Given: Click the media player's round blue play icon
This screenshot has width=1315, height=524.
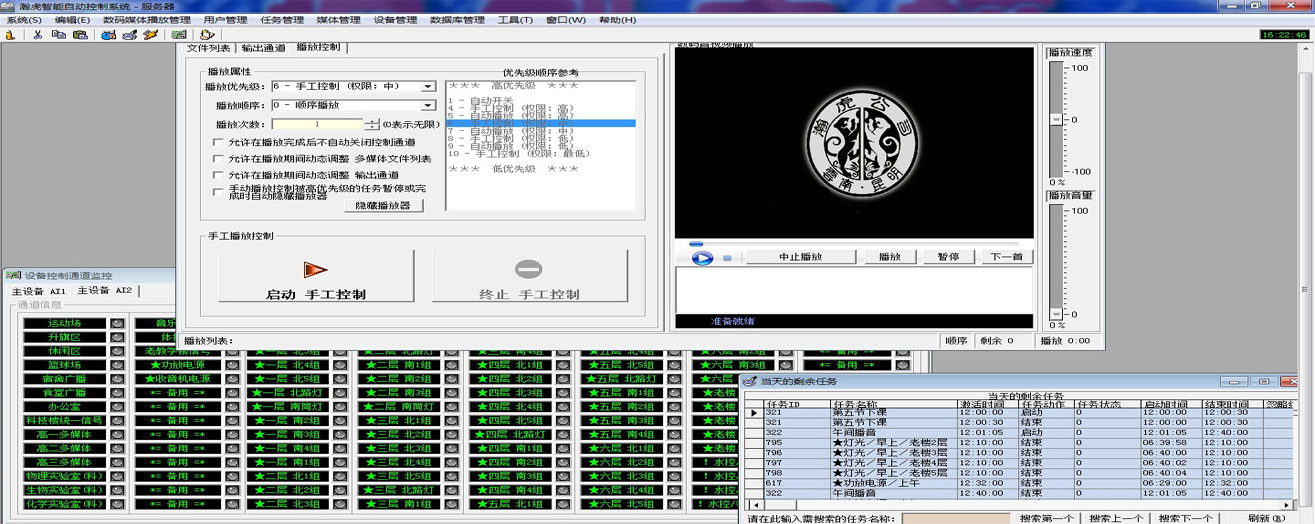Looking at the screenshot, I should [702, 258].
